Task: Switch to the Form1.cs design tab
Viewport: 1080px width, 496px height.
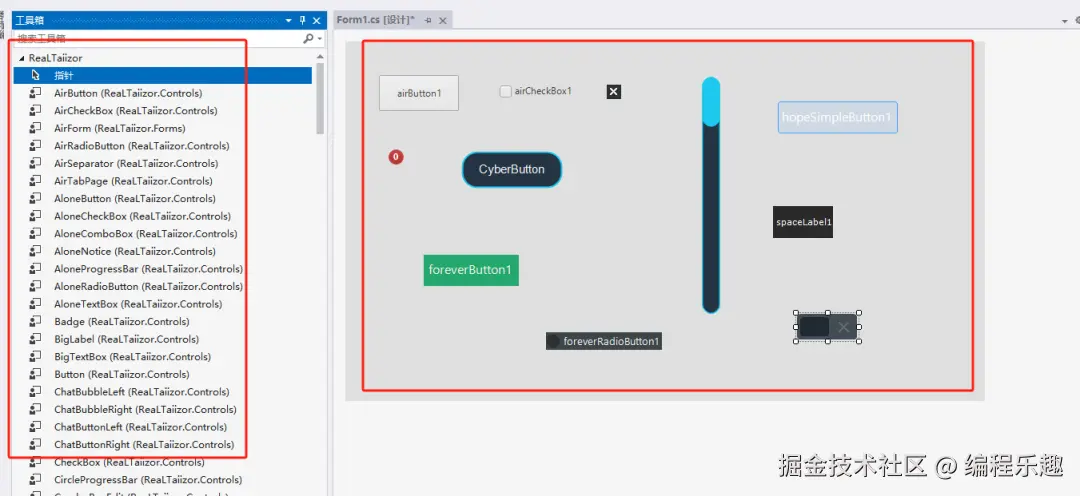Action: pos(375,20)
